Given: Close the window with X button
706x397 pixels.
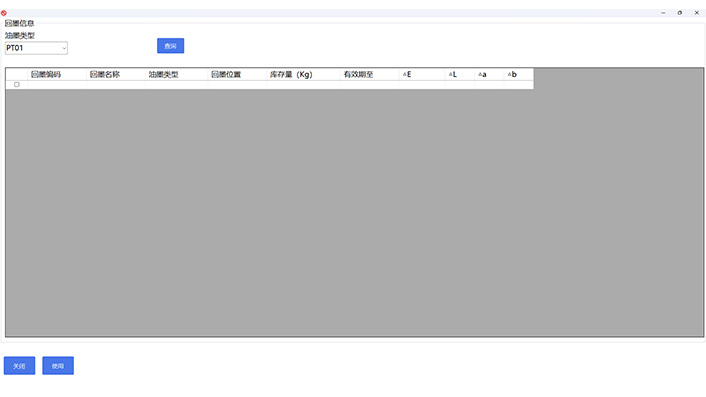Looking at the screenshot, I should pyautogui.click(x=697, y=13).
